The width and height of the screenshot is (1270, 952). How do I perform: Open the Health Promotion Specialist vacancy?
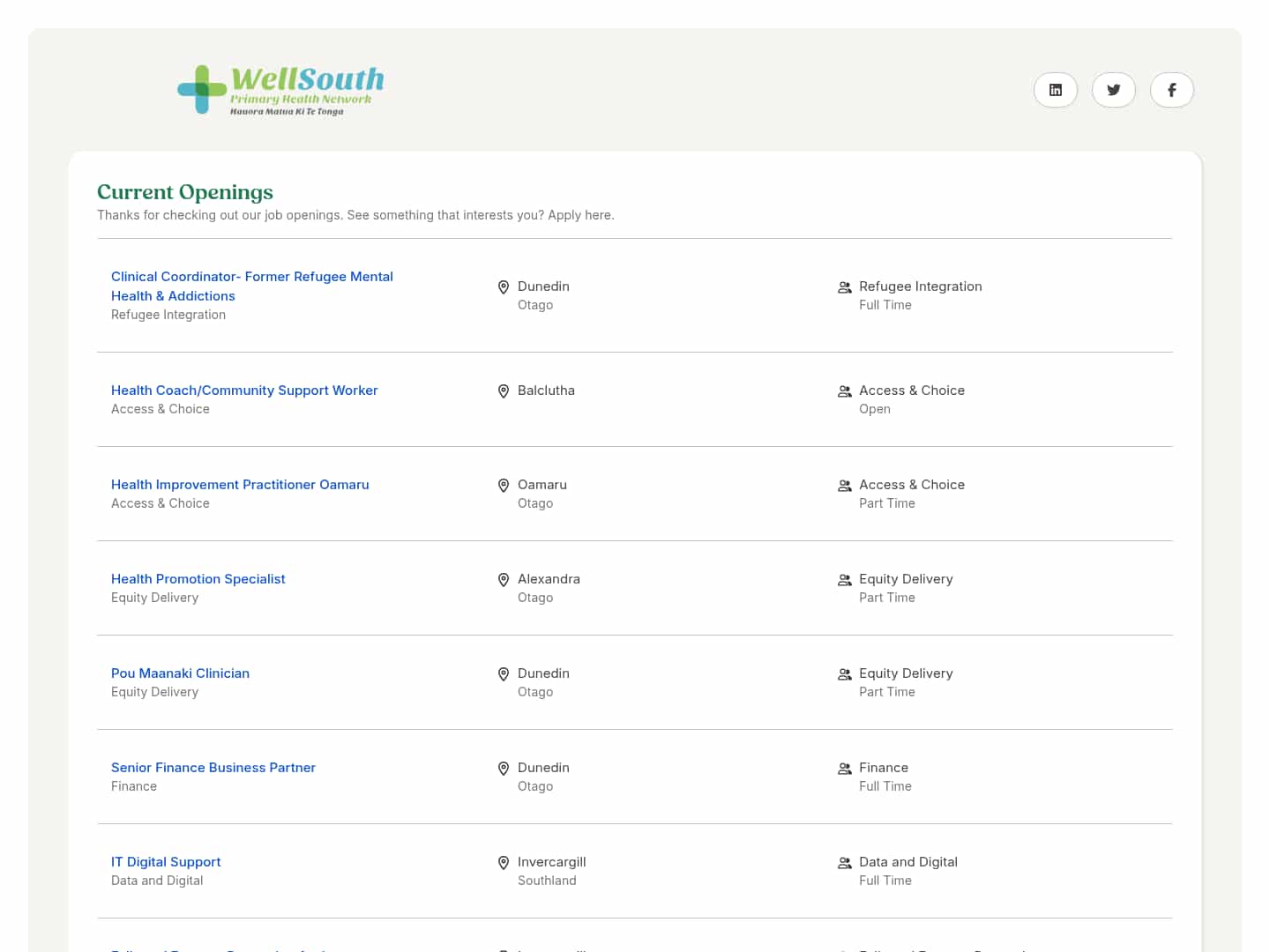pyautogui.click(x=198, y=578)
